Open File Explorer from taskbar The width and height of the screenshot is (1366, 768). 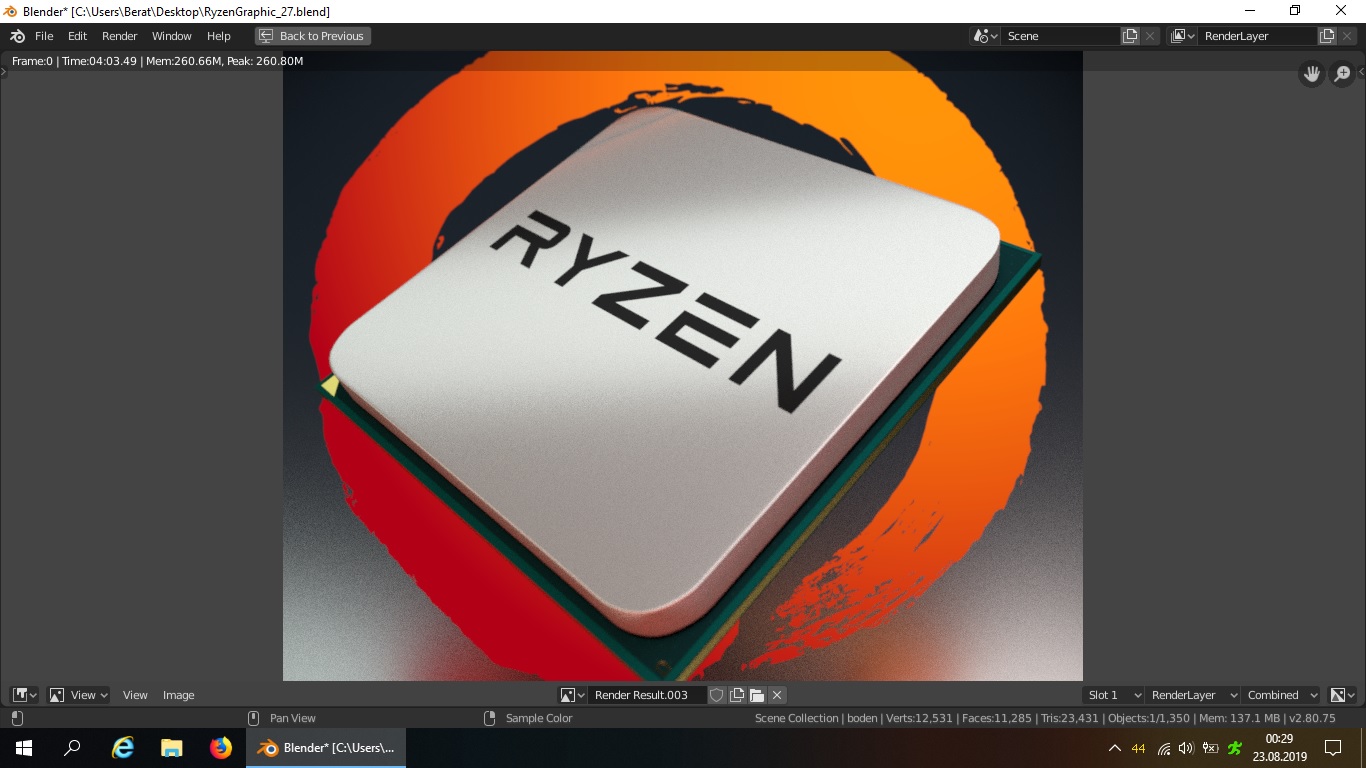tap(172, 748)
